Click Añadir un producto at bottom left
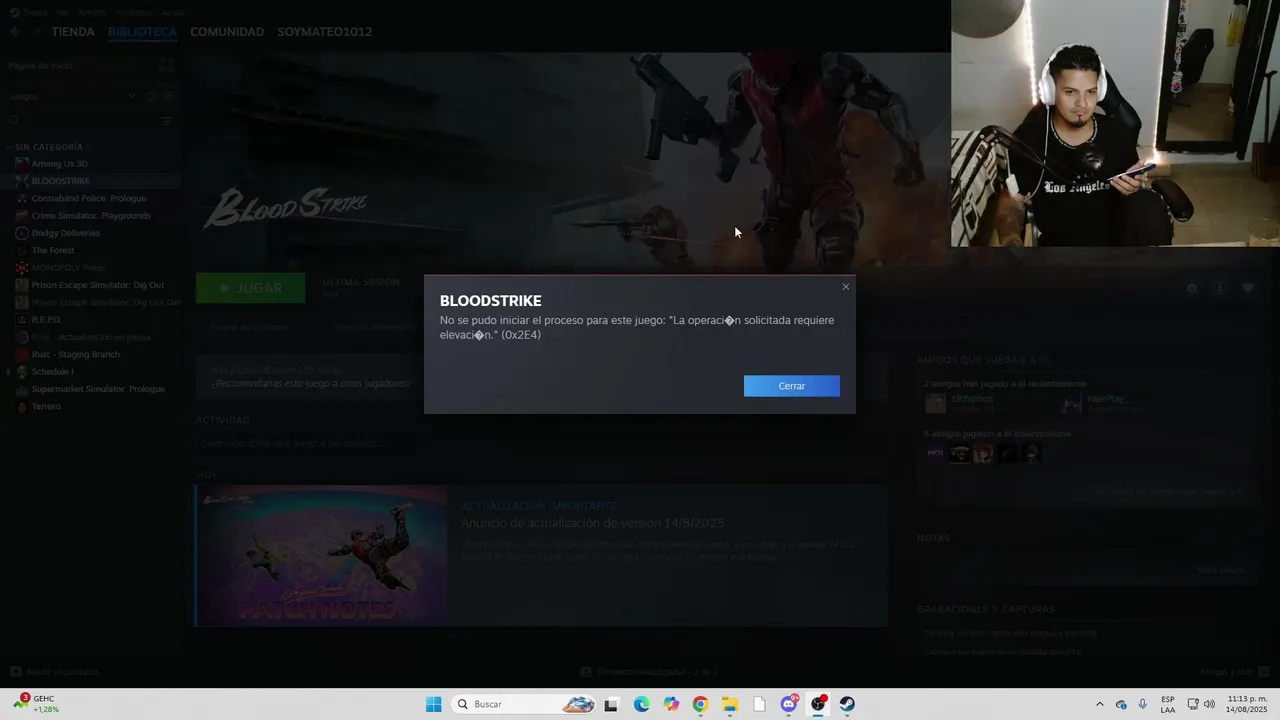 [55, 672]
